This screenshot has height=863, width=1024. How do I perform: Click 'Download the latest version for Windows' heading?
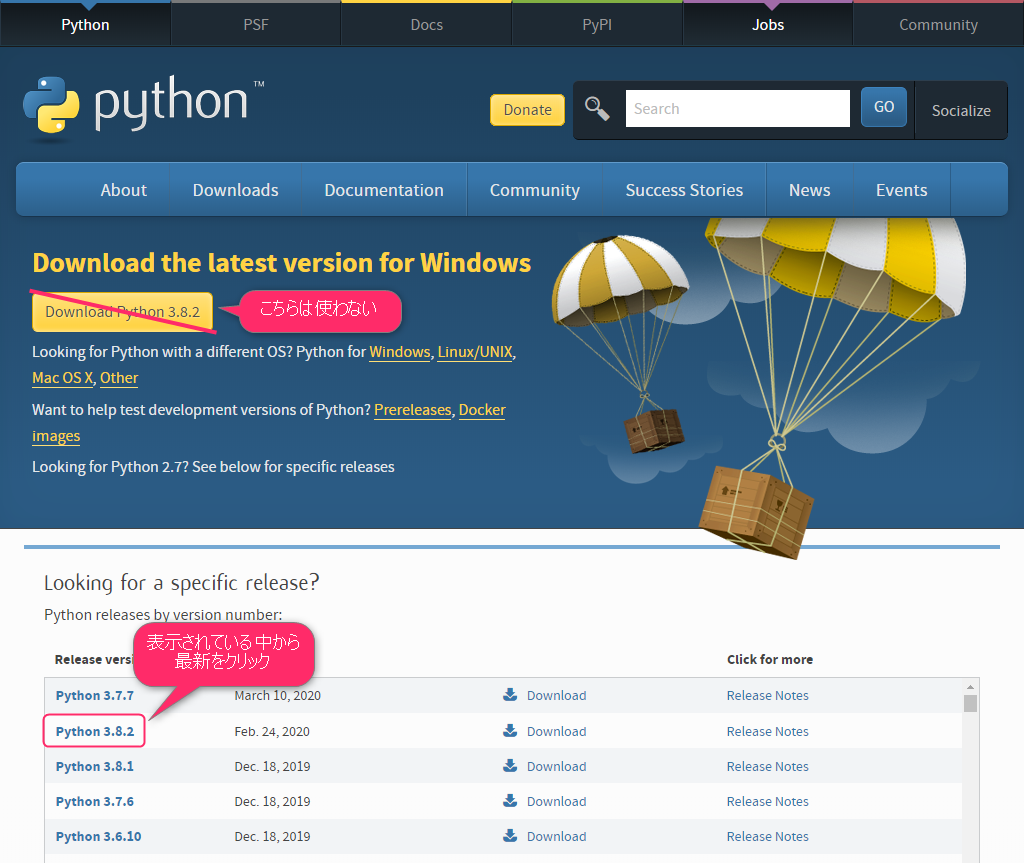tap(281, 263)
